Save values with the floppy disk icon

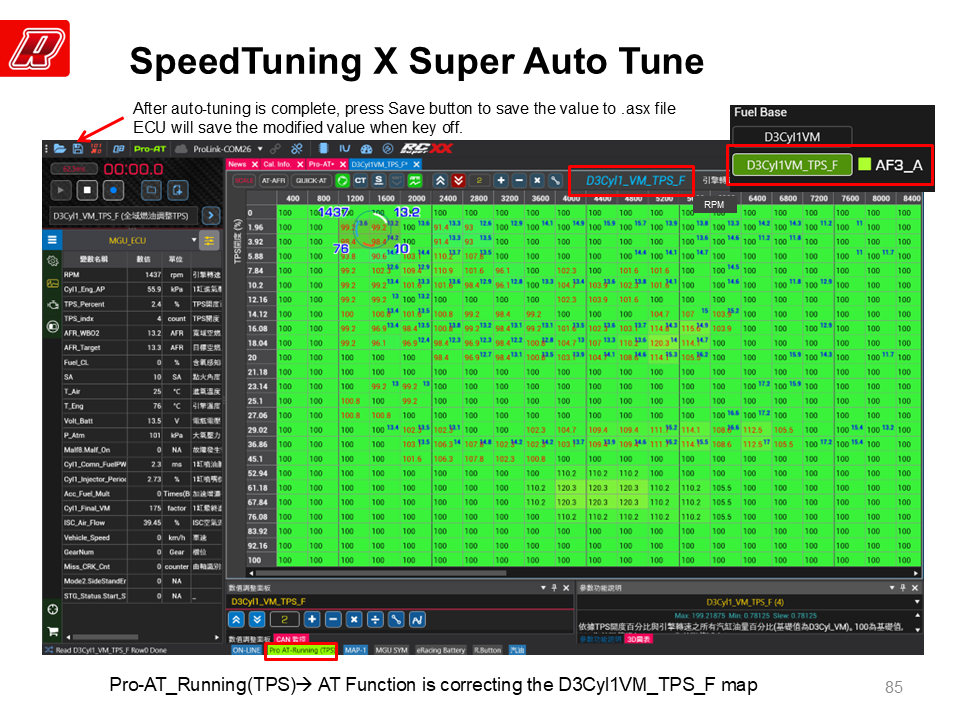pyautogui.click(x=78, y=149)
